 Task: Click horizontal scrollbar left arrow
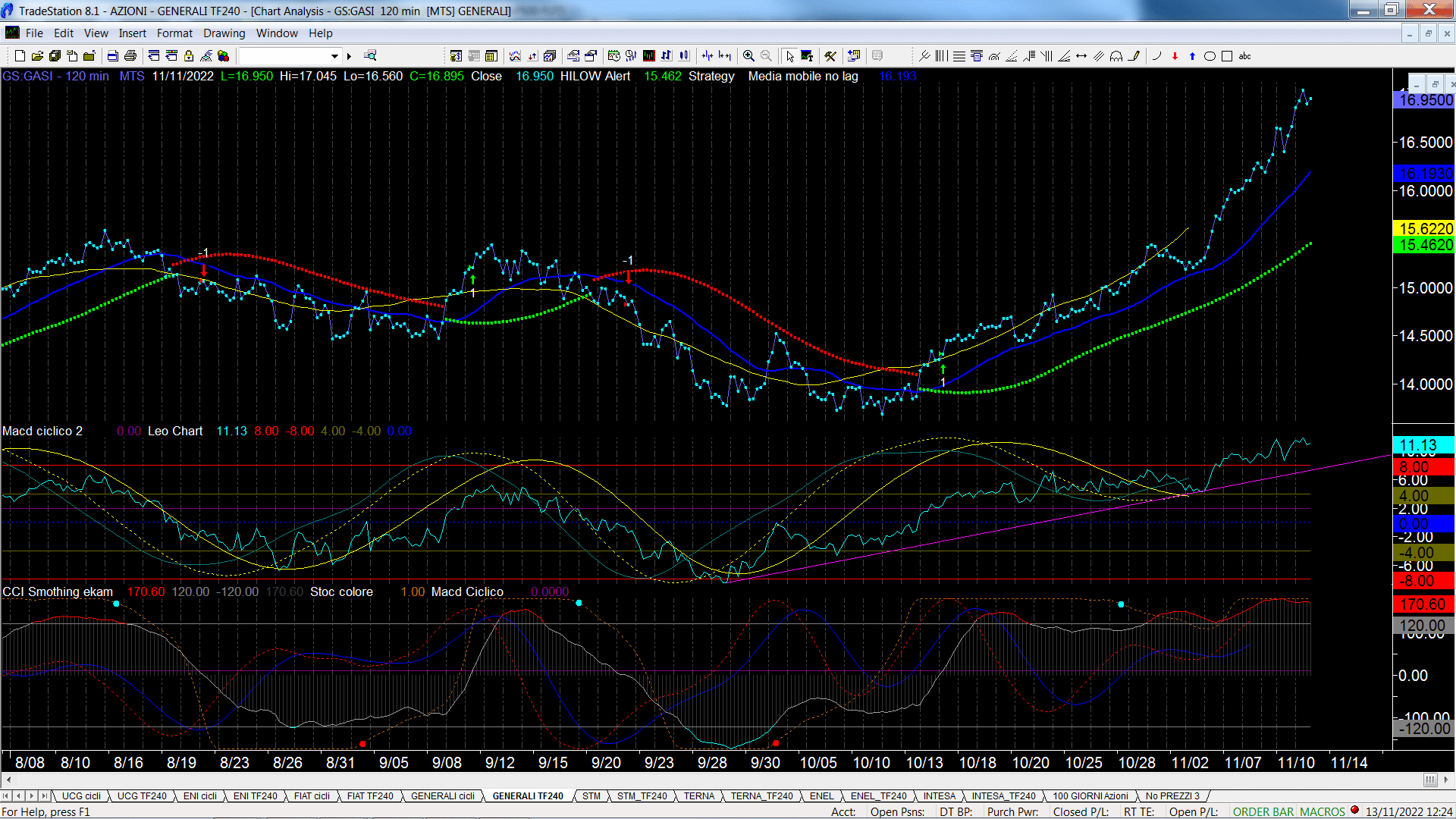tap(8, 780)
